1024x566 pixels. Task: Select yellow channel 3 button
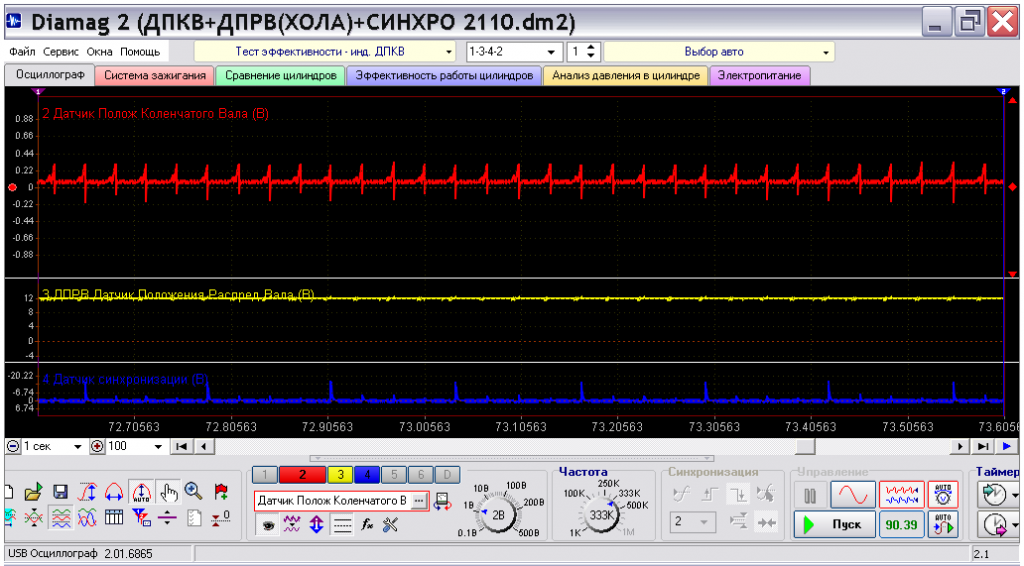pyautogui.click(x=340, y=475)
